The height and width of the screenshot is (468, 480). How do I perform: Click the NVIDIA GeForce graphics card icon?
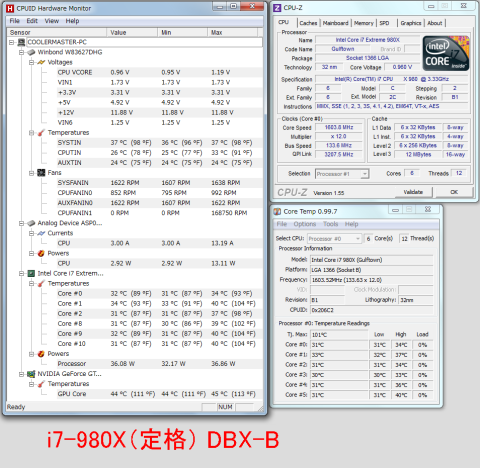31,374
